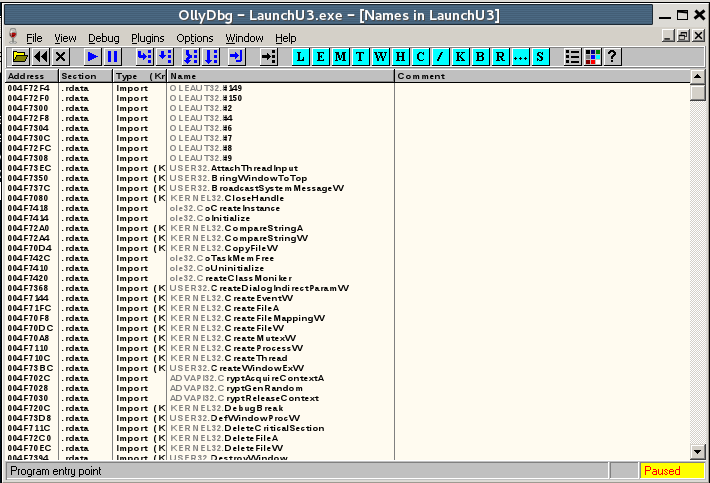Viewport: 710px width, 483px height.
Task: Select the KERNEL32.CreateMutexW row
Action: coord(348,338)
